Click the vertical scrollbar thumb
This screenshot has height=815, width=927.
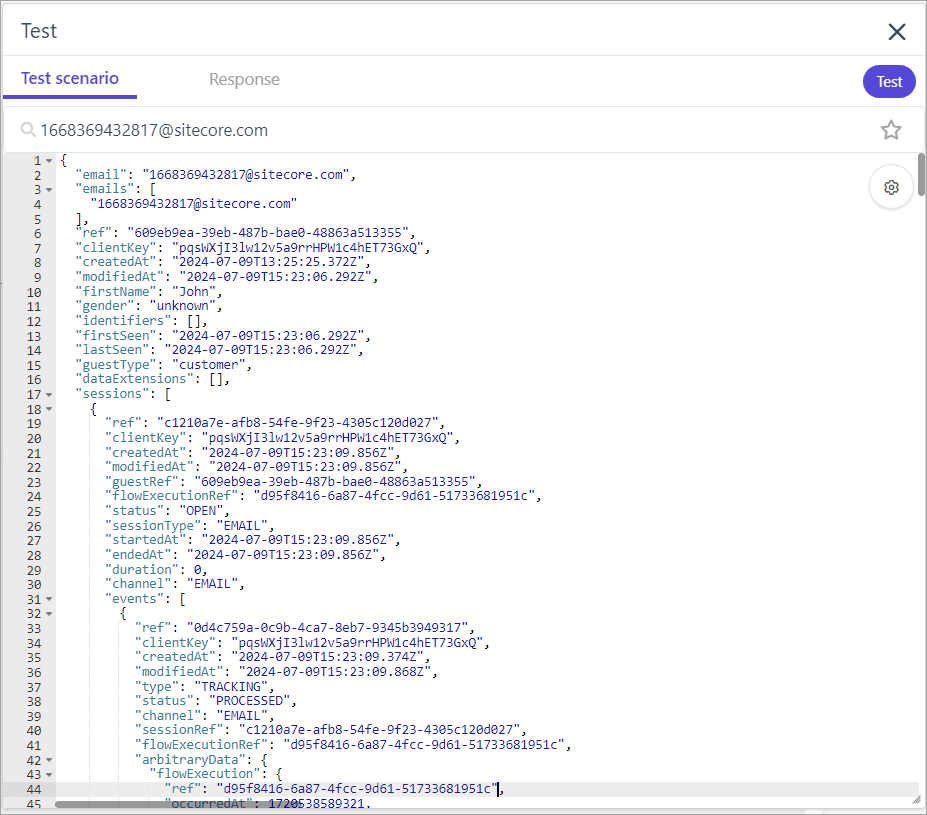point(921,174)
